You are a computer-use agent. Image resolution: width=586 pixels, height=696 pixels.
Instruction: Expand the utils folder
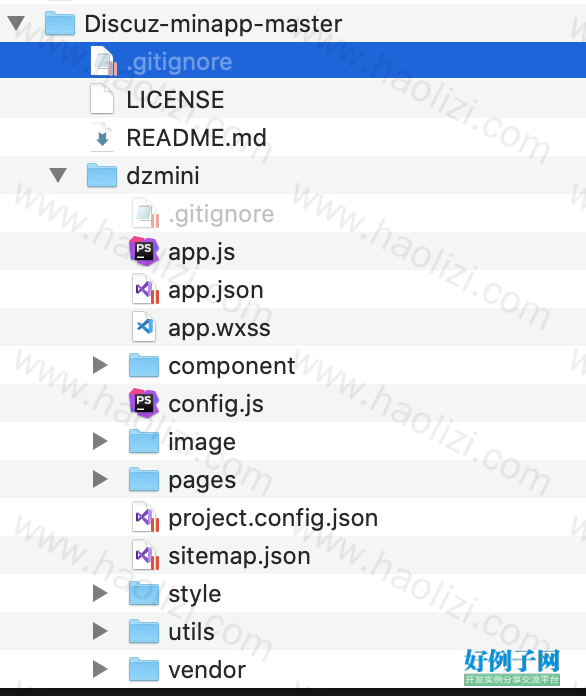click(x=100, y=631)
